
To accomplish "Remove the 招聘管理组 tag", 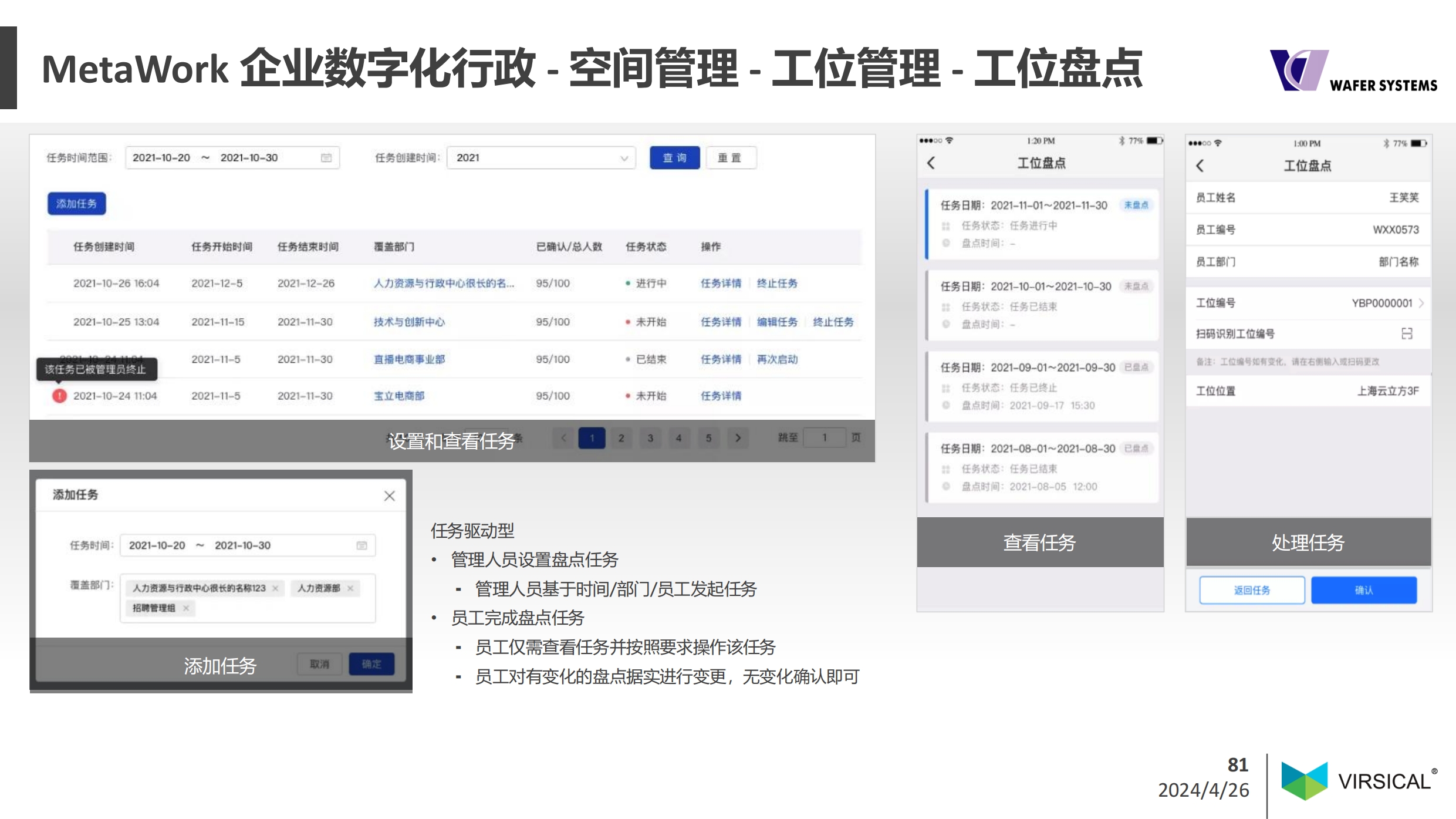I will coord(186,608).
